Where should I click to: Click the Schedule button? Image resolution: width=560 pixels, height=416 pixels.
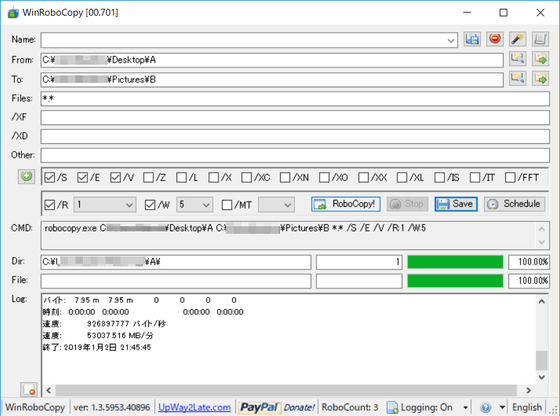point(514,204)
